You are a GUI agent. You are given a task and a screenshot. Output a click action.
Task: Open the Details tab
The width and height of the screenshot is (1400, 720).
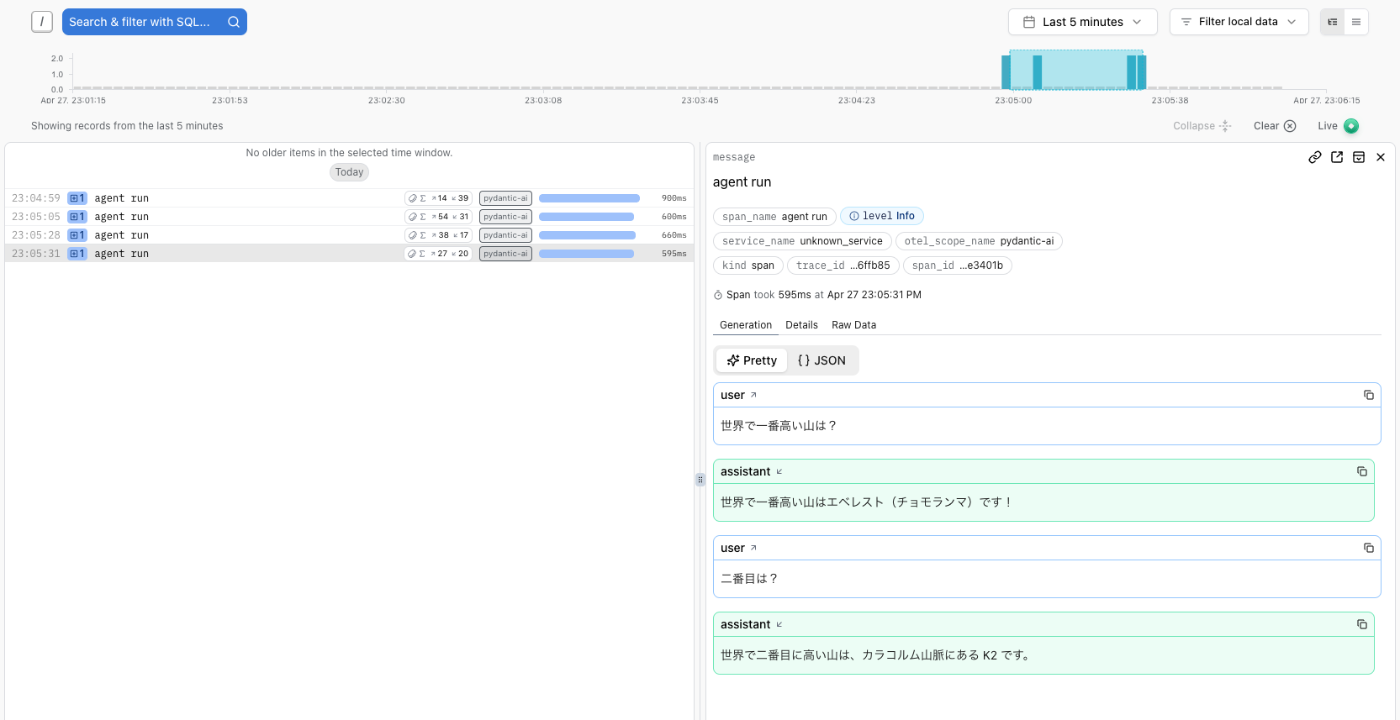point(801,325)
